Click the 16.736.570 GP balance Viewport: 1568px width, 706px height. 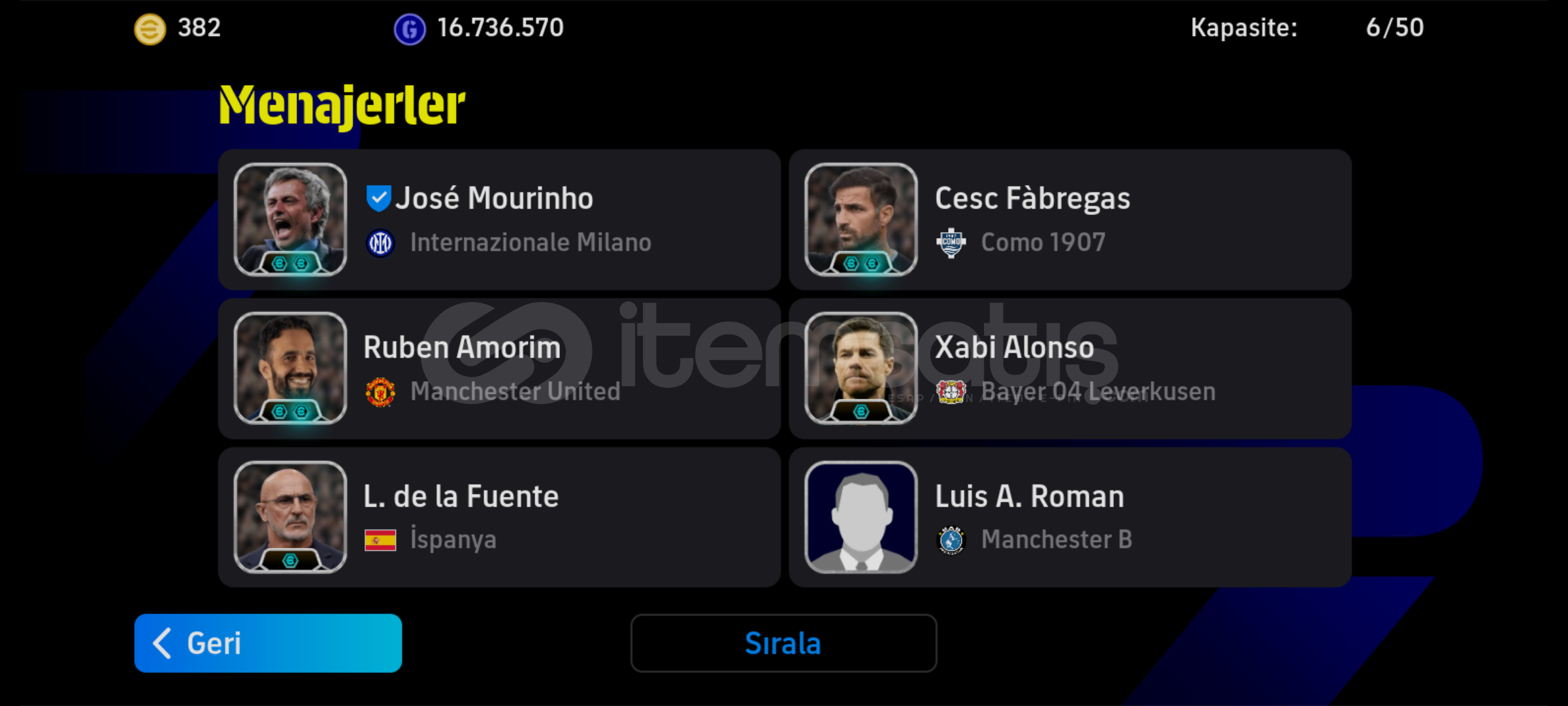coord(500,28)
